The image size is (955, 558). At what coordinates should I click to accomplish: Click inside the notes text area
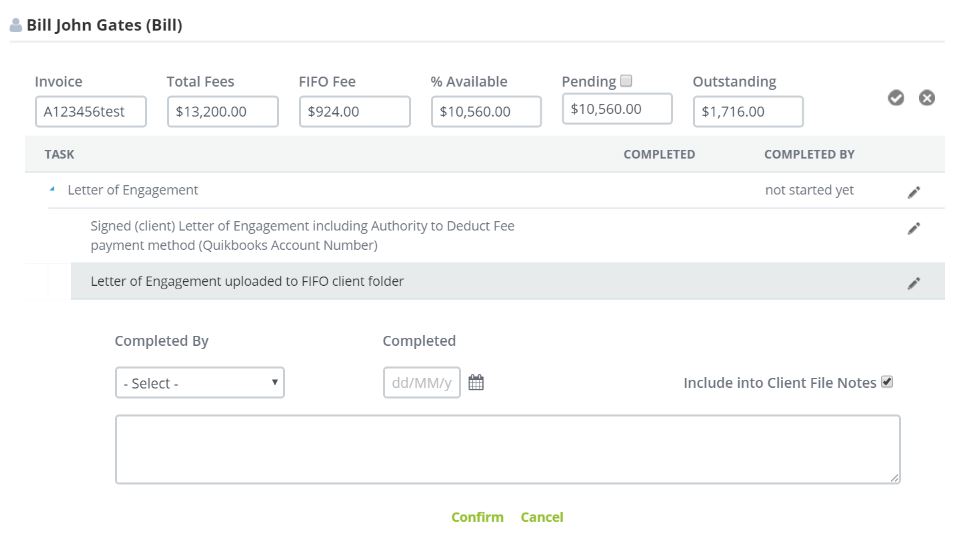click(508, 450)
